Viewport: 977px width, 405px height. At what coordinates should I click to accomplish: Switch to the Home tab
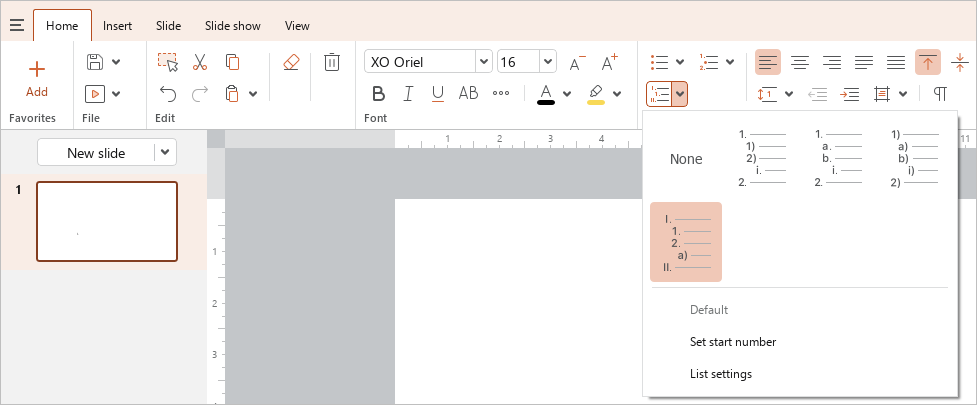[x=62, y=26]
